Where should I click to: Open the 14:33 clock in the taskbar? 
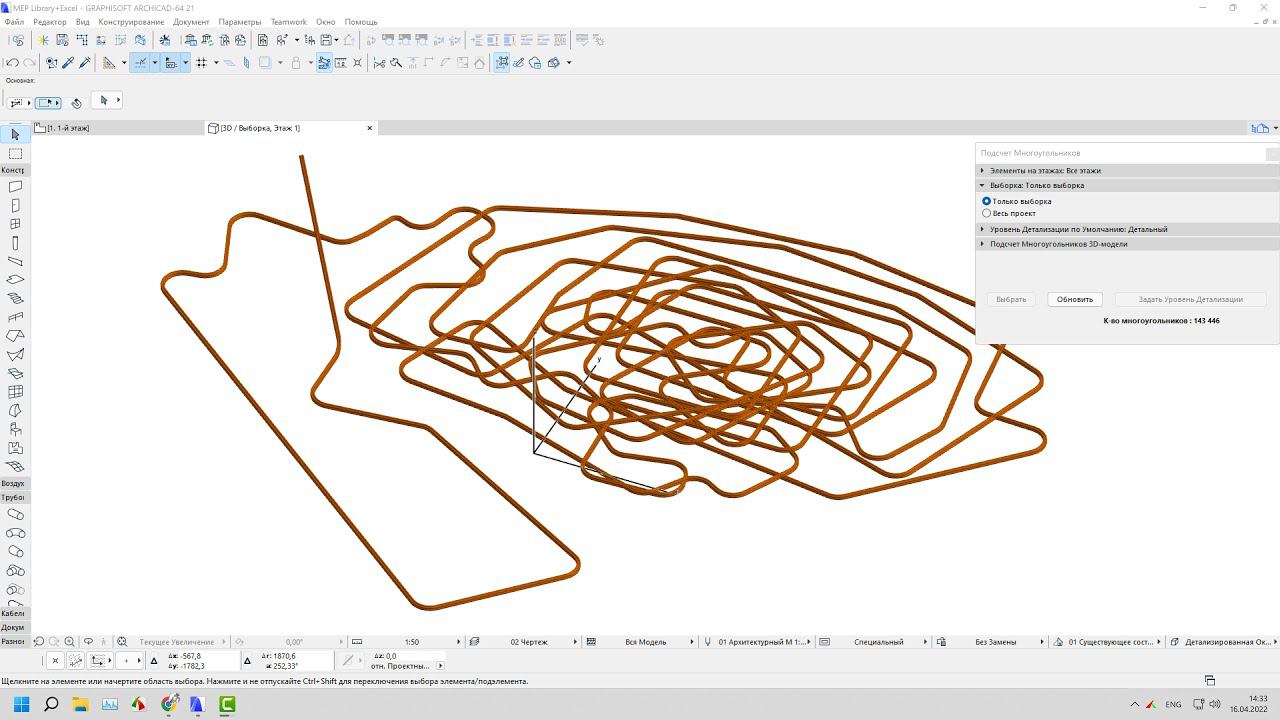click(x=1249, y=704)
